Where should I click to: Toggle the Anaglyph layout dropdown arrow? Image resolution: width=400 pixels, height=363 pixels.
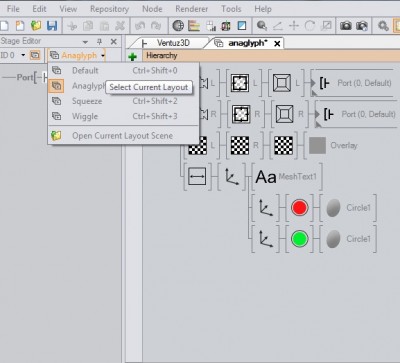pos(103,55)
